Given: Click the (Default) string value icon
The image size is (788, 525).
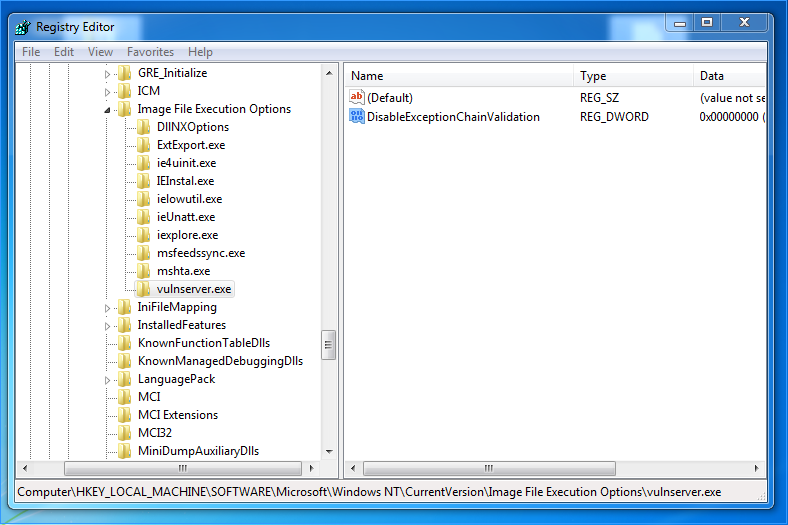Looking at the screenshot, I should coord(357,97).
